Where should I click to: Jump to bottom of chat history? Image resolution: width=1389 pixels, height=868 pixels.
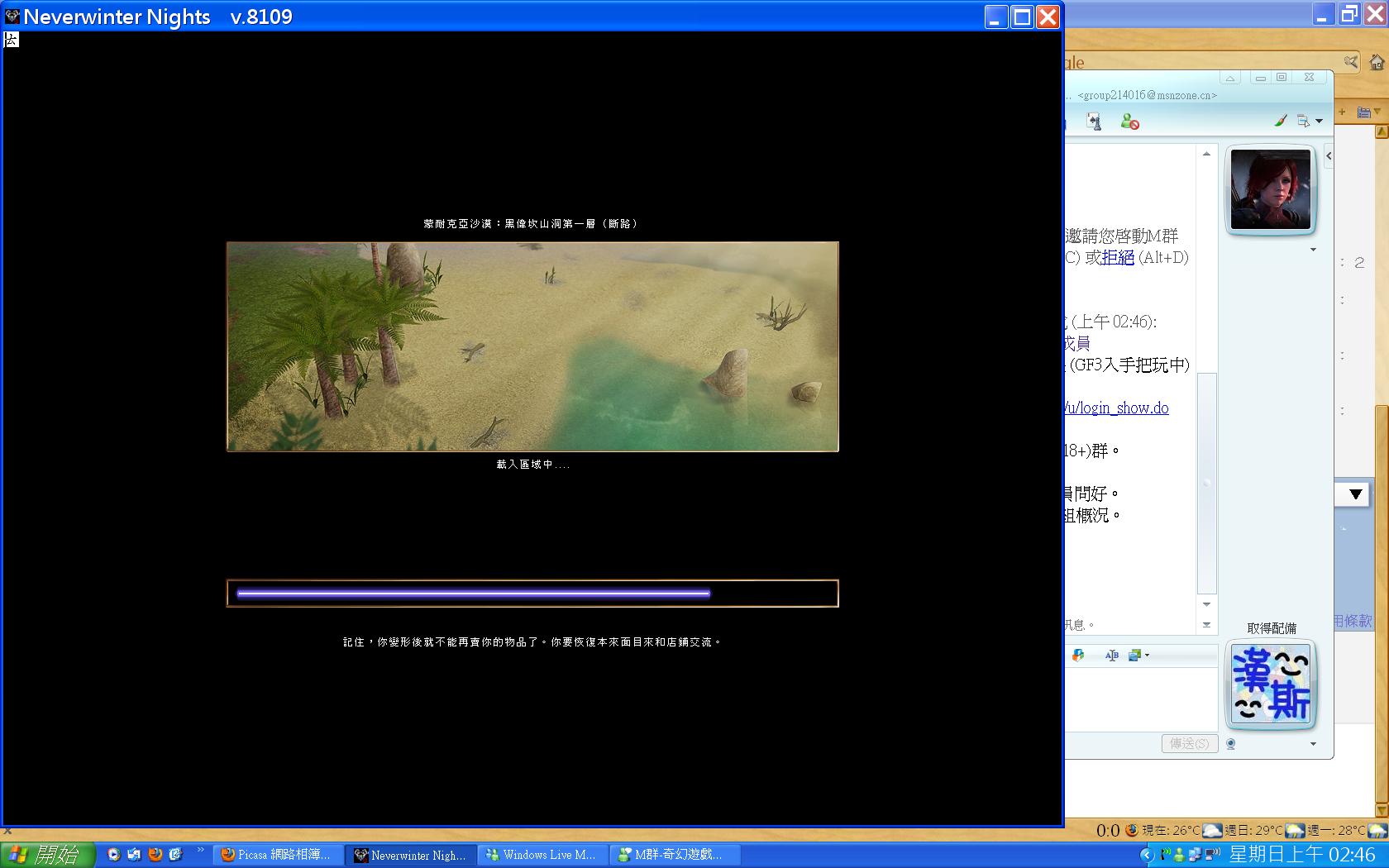pos(1206,625)
